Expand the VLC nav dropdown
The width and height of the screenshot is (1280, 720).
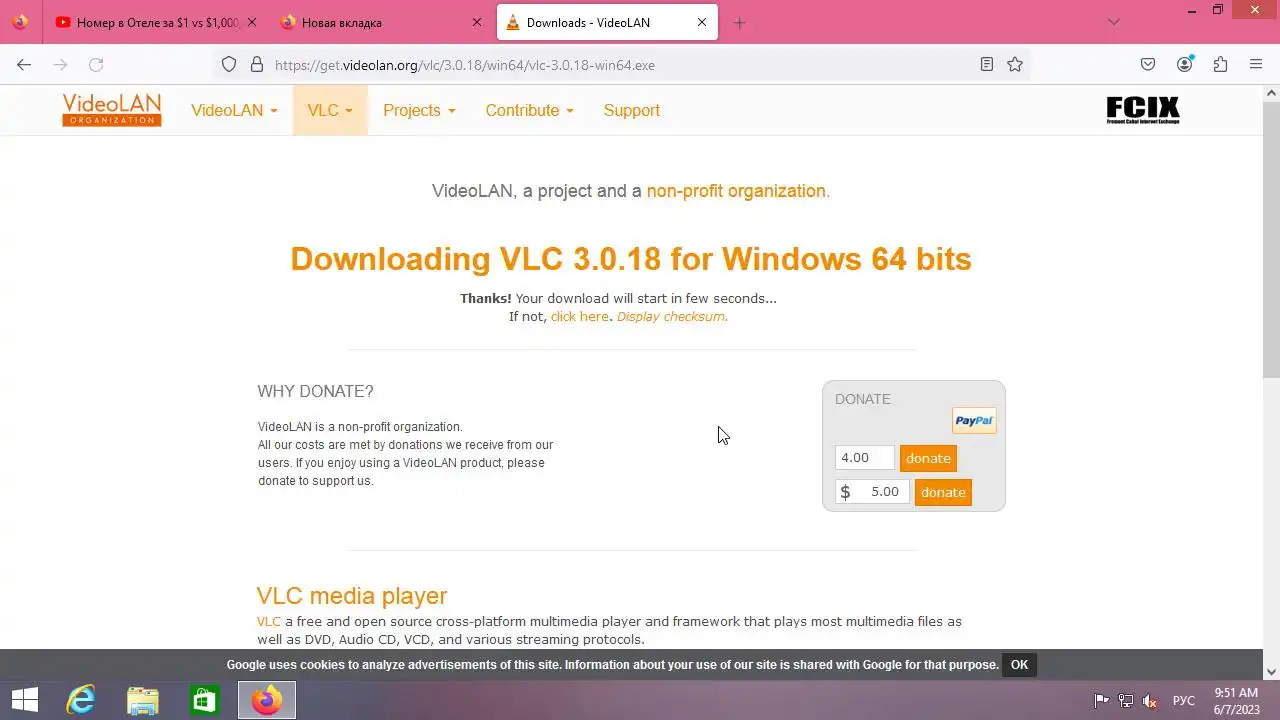(330, 110)
